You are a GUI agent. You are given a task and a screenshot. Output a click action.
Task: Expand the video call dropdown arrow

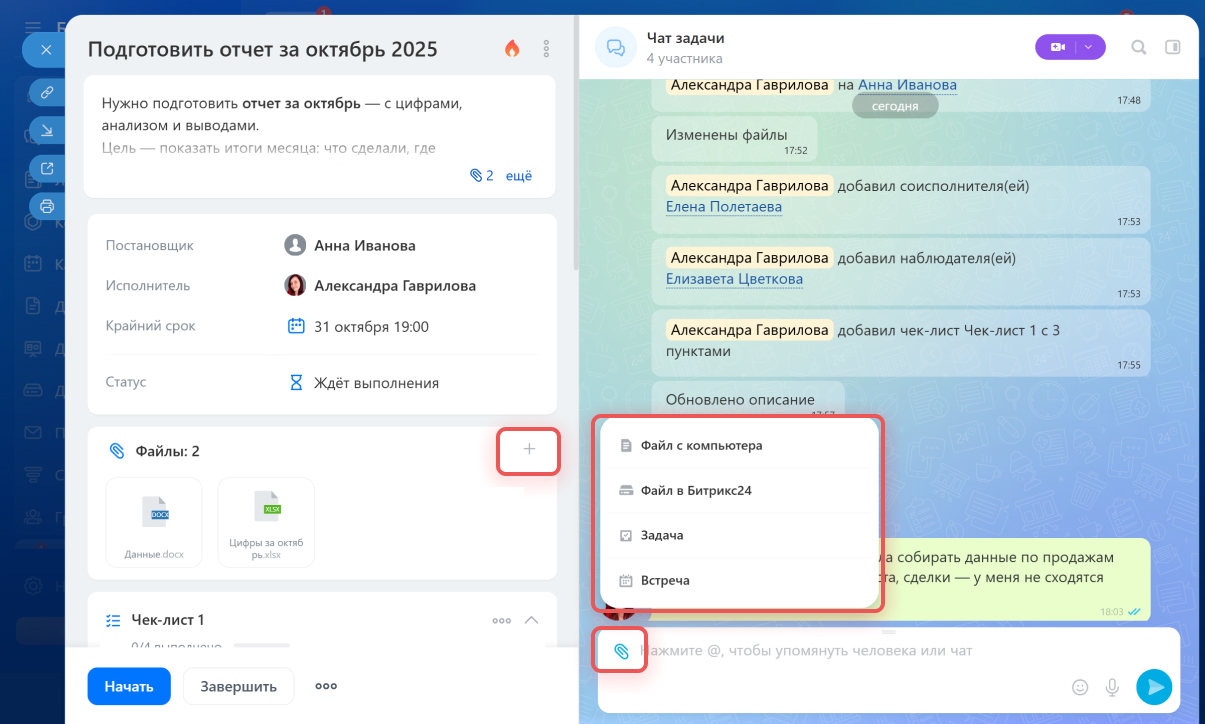coord(1089,47)
